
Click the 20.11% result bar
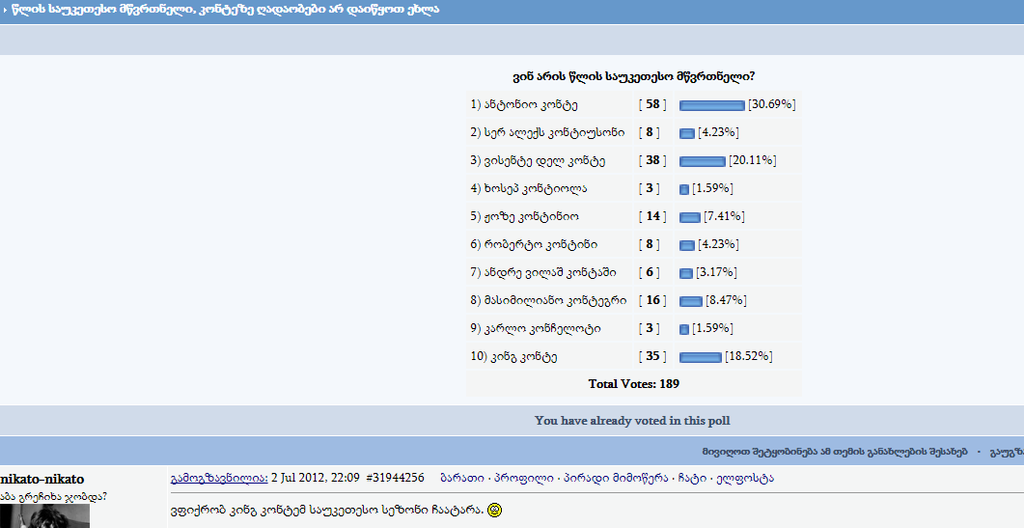point(702,161)
